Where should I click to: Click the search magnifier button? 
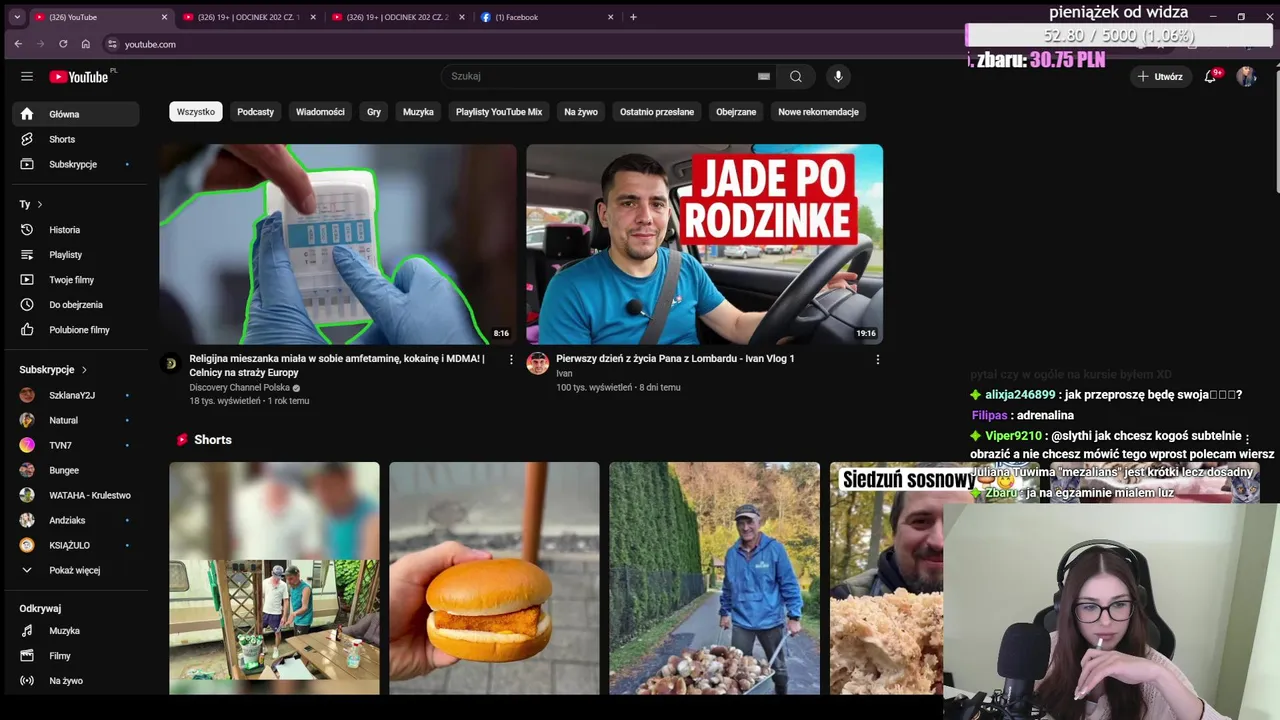pos(796,76)
